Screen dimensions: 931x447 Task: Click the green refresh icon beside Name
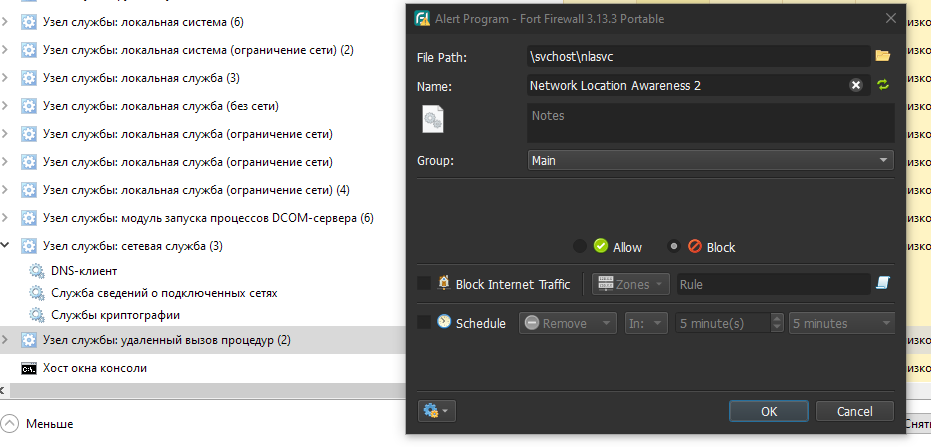pyautogui.click(x=883, y=85)
